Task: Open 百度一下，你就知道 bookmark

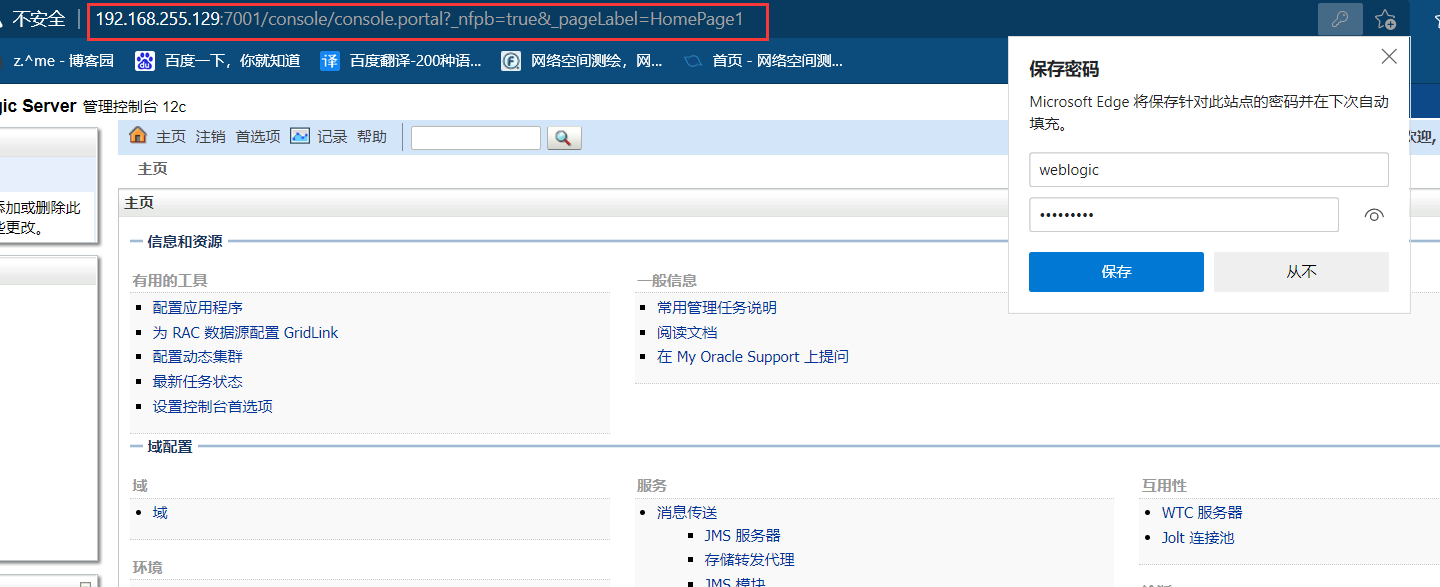Action: pyautogui.click(x=218, y=61)
